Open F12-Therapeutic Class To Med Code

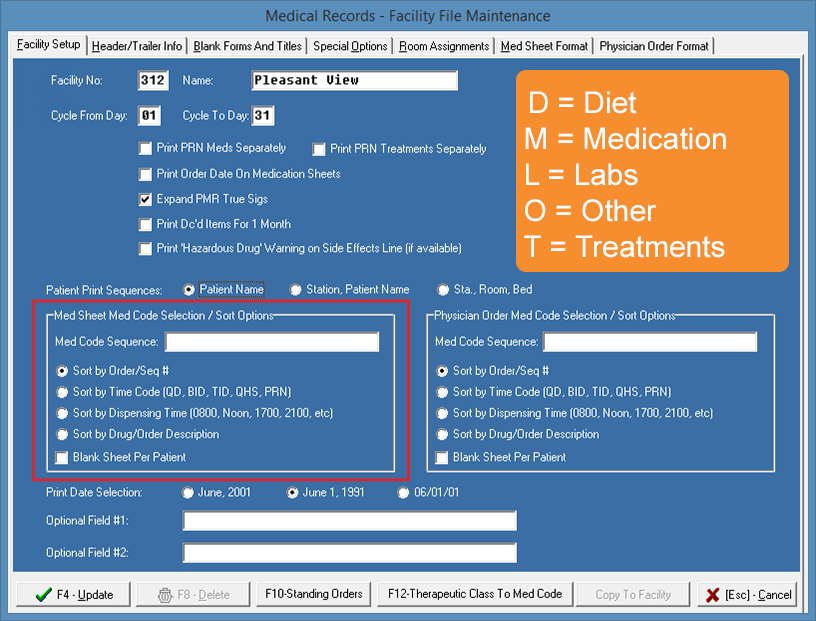point(475,594)
